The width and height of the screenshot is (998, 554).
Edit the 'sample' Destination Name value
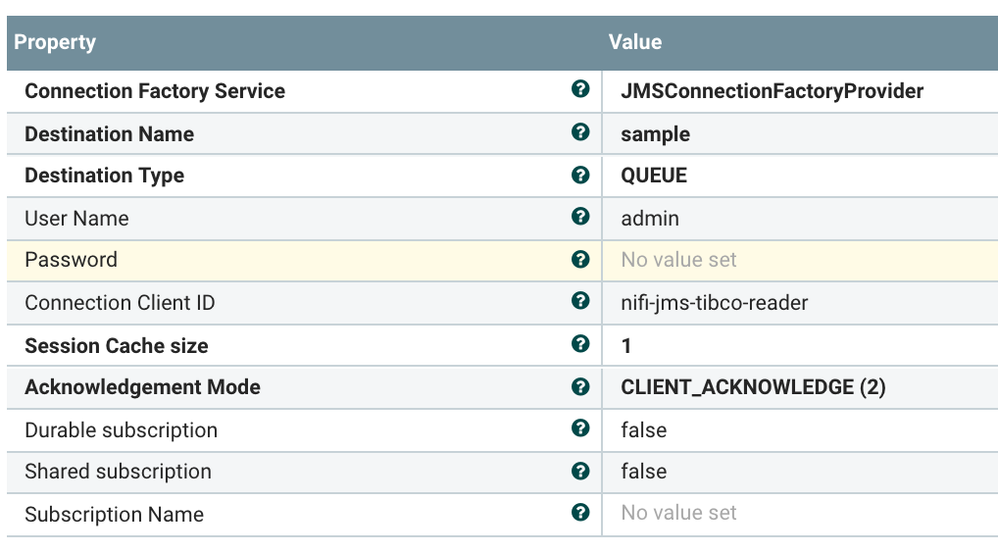[x=655, y=134]
